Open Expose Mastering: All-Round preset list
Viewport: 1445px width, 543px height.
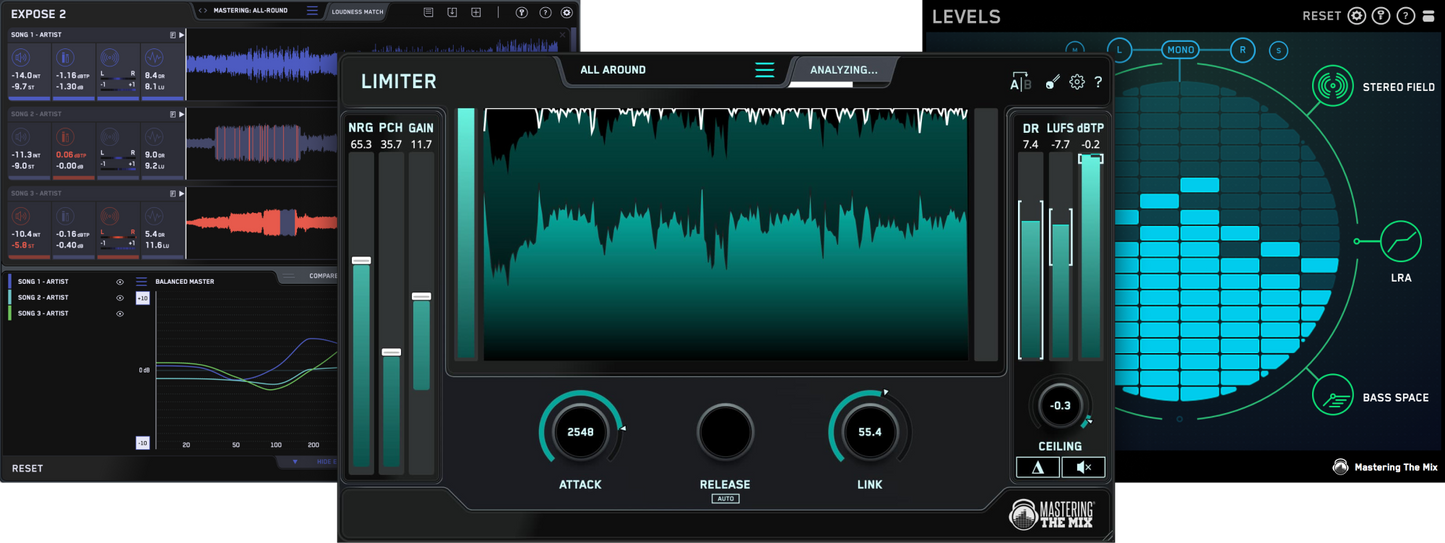pyautogui.click(x=312, y=12)
